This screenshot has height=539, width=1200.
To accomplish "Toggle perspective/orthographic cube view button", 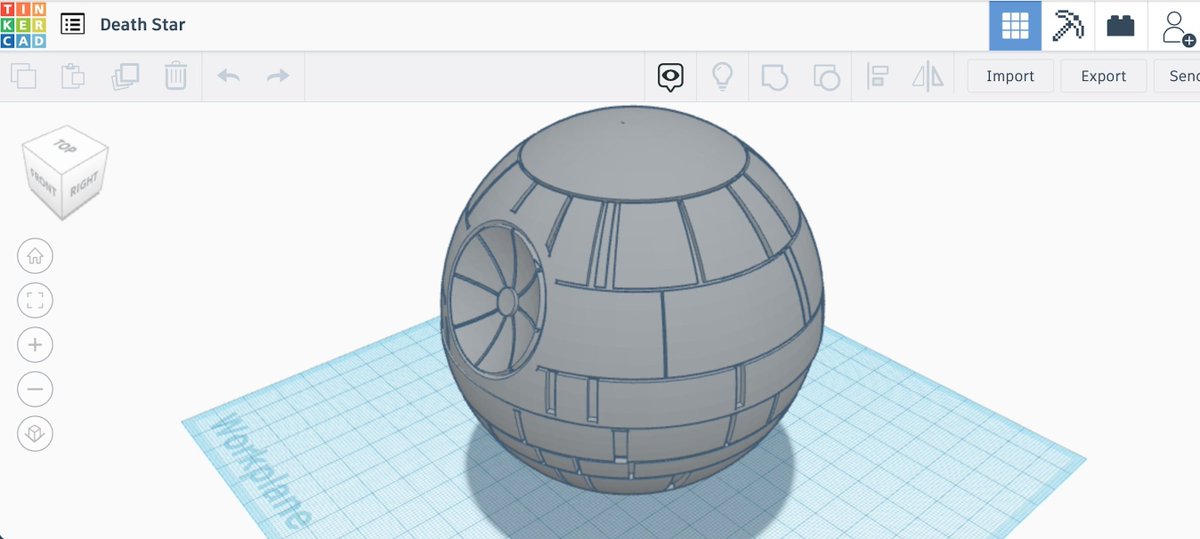I will [x=35, y=433].
